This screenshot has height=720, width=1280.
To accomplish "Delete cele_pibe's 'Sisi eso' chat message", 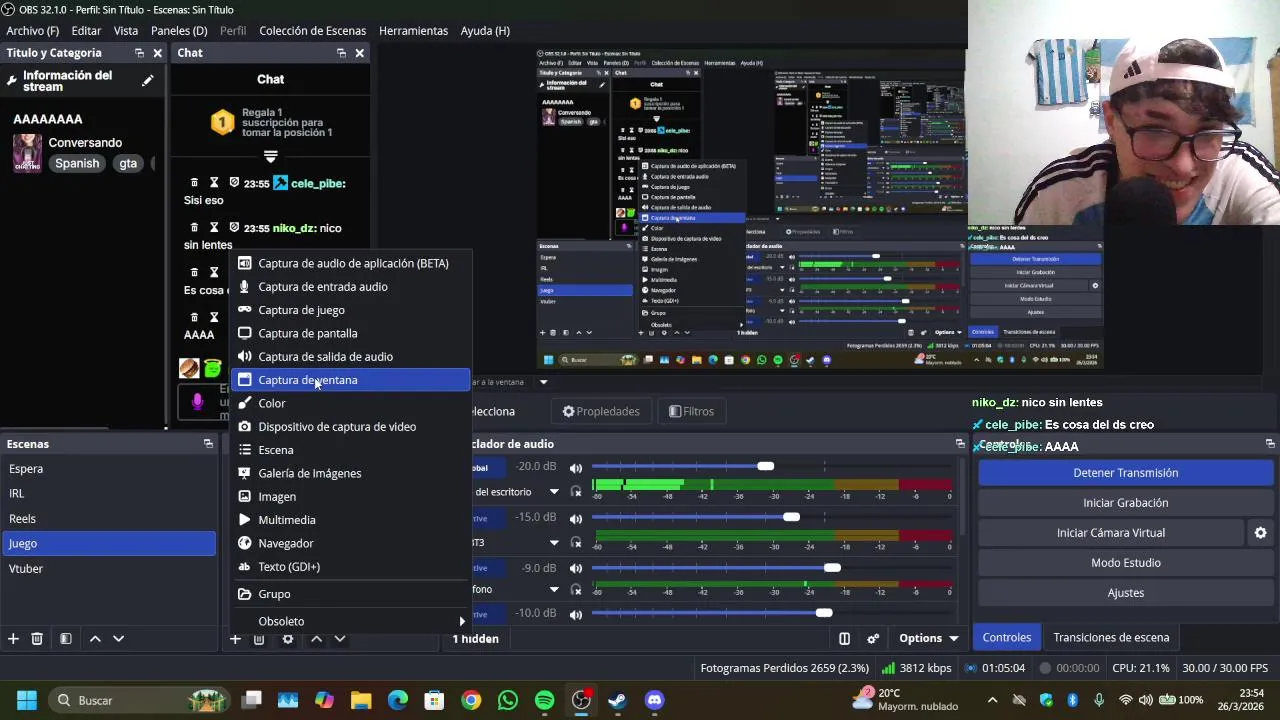I will (194, 183).
